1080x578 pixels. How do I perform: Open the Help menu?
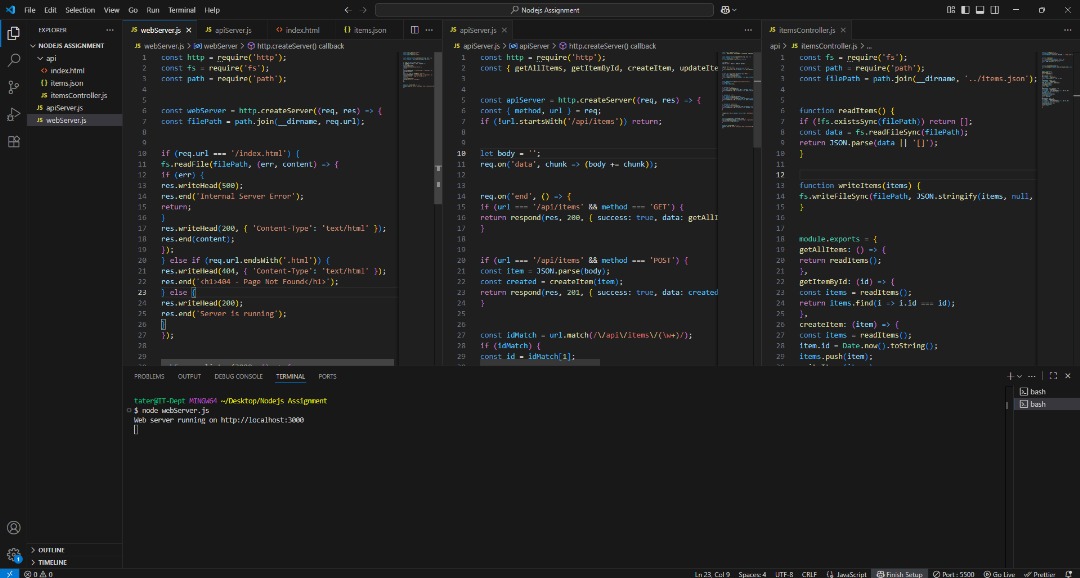[x=212, y=10]
